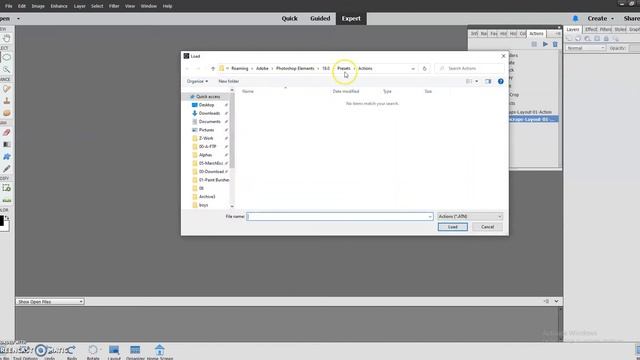Toggle the preview pane in Load dialog
640x360 pixels.
coord(488,81)
